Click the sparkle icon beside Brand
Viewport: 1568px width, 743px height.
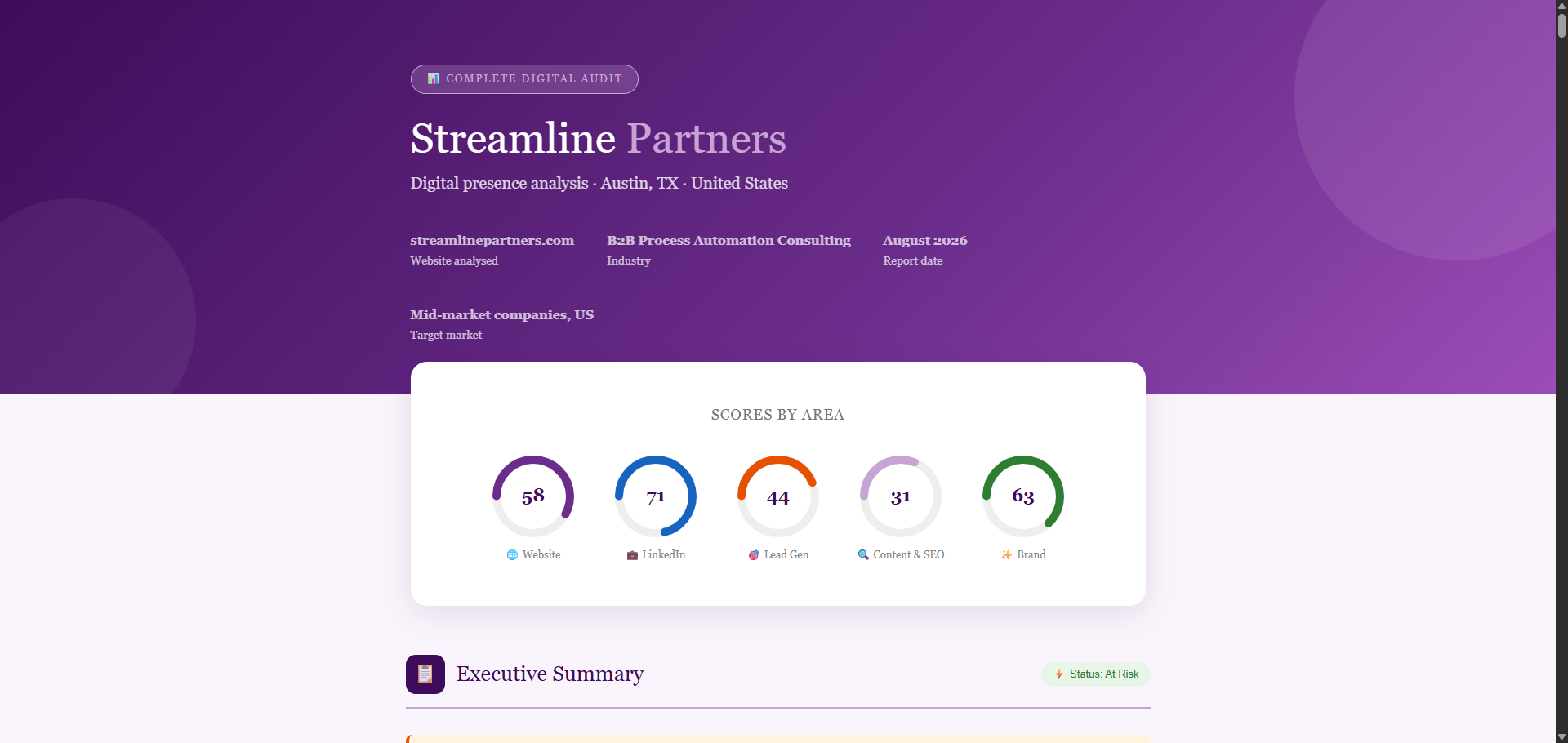coord(1007,555)
